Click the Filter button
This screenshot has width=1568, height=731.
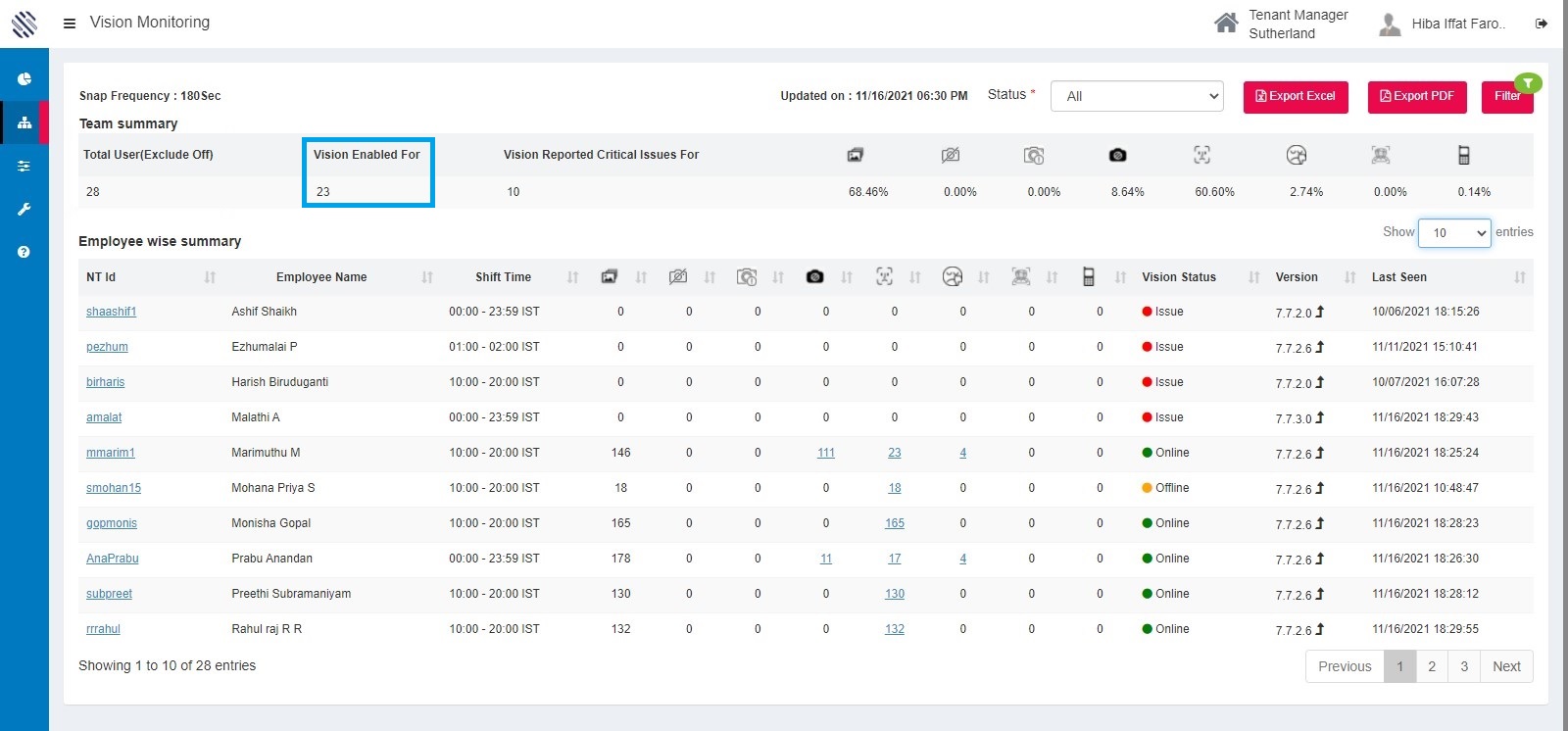[x=1507, y=96]
